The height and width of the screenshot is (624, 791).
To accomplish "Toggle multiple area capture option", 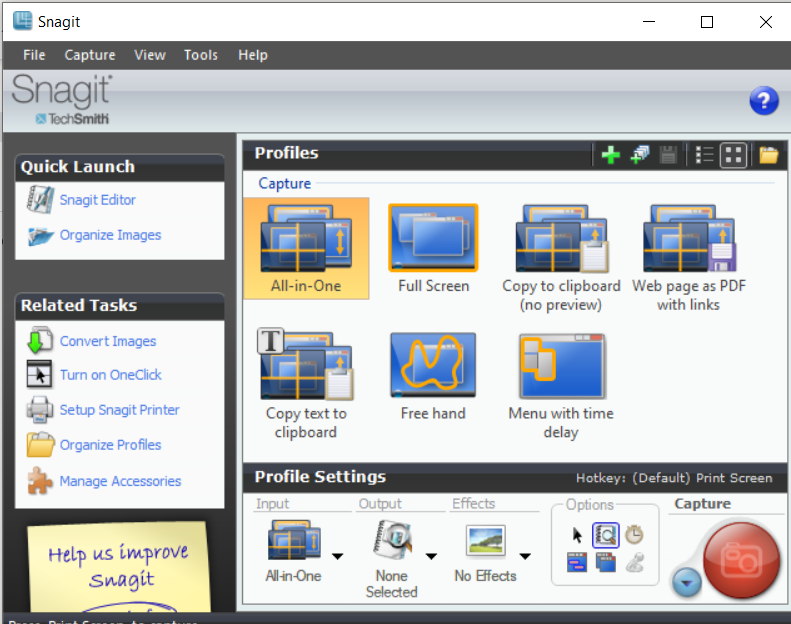I will pos(605,562).
